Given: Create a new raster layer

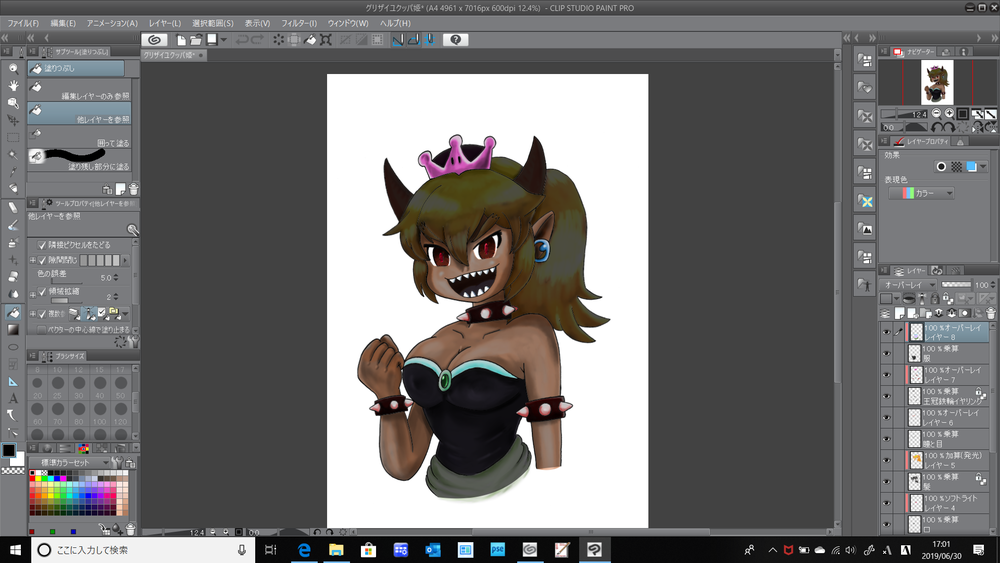Looking at the screenshot, I should pyautogui.click(x=900, y=313).
